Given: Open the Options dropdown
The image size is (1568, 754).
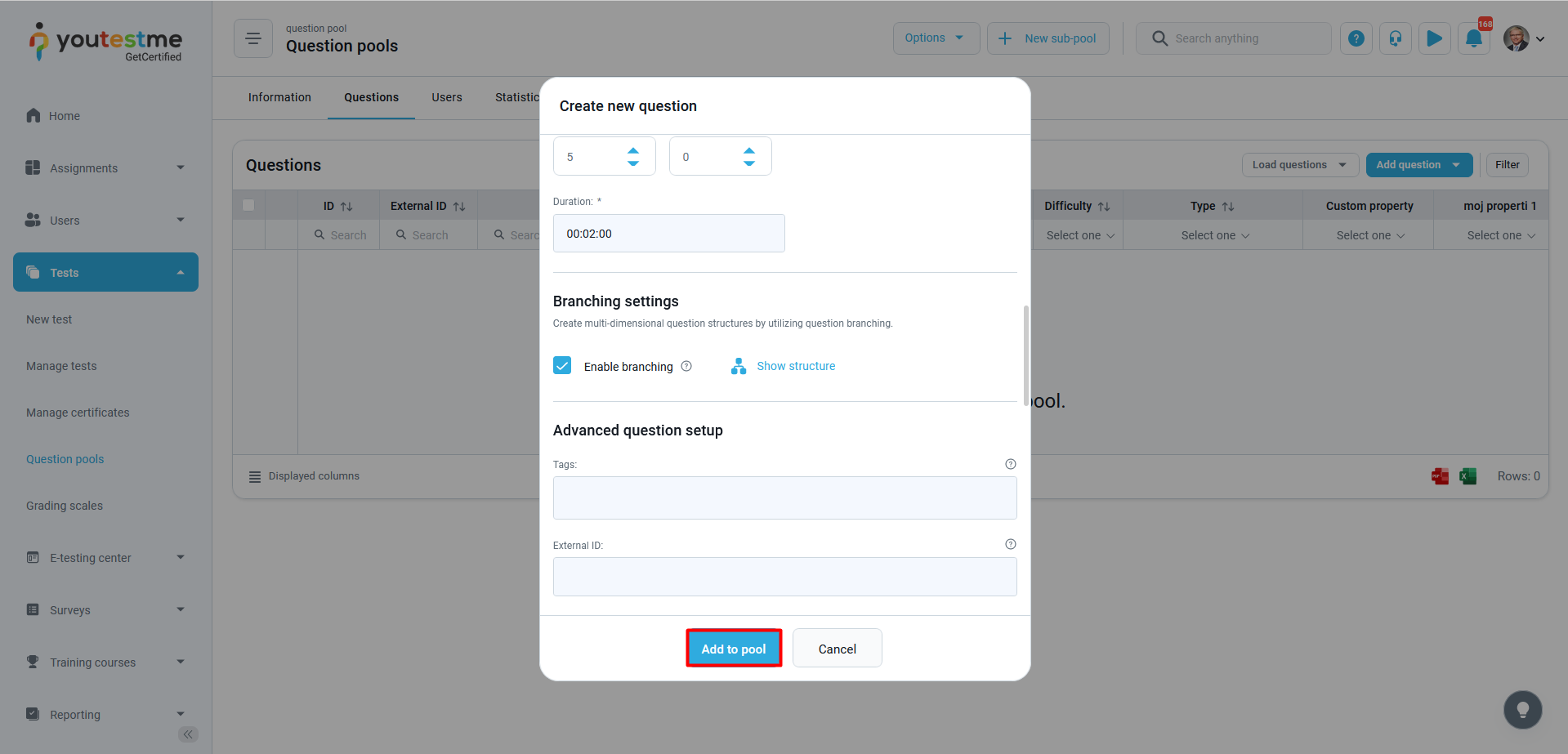Looking at the screenshot, I should pyautogui.click(x=936, y=38).
